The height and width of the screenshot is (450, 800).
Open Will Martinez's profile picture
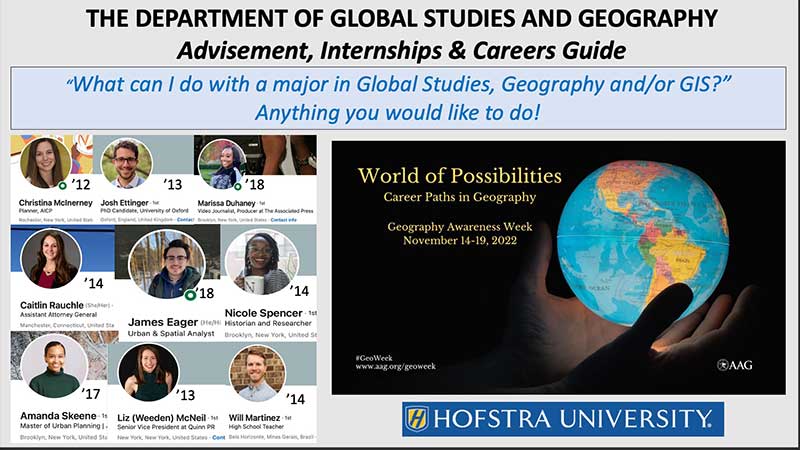coord(257,372)
